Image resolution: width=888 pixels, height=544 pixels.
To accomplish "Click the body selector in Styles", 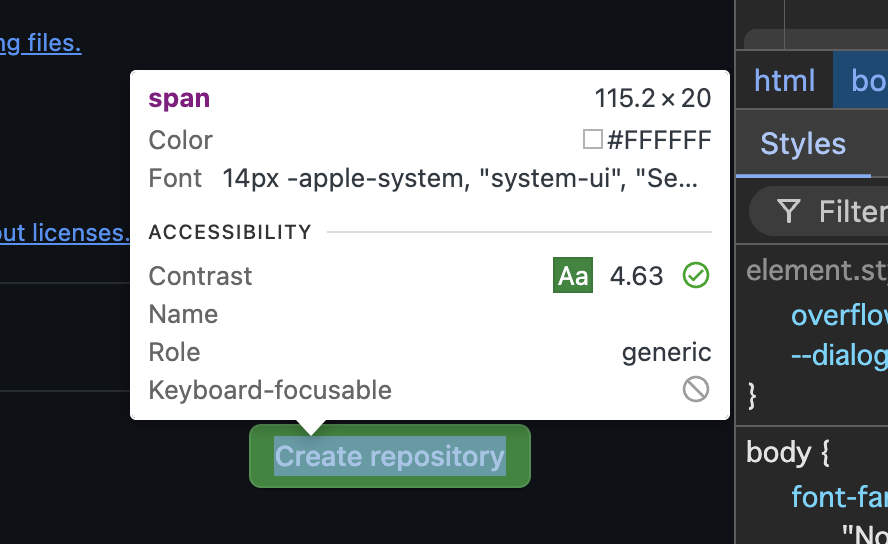I will pos(779,452).
